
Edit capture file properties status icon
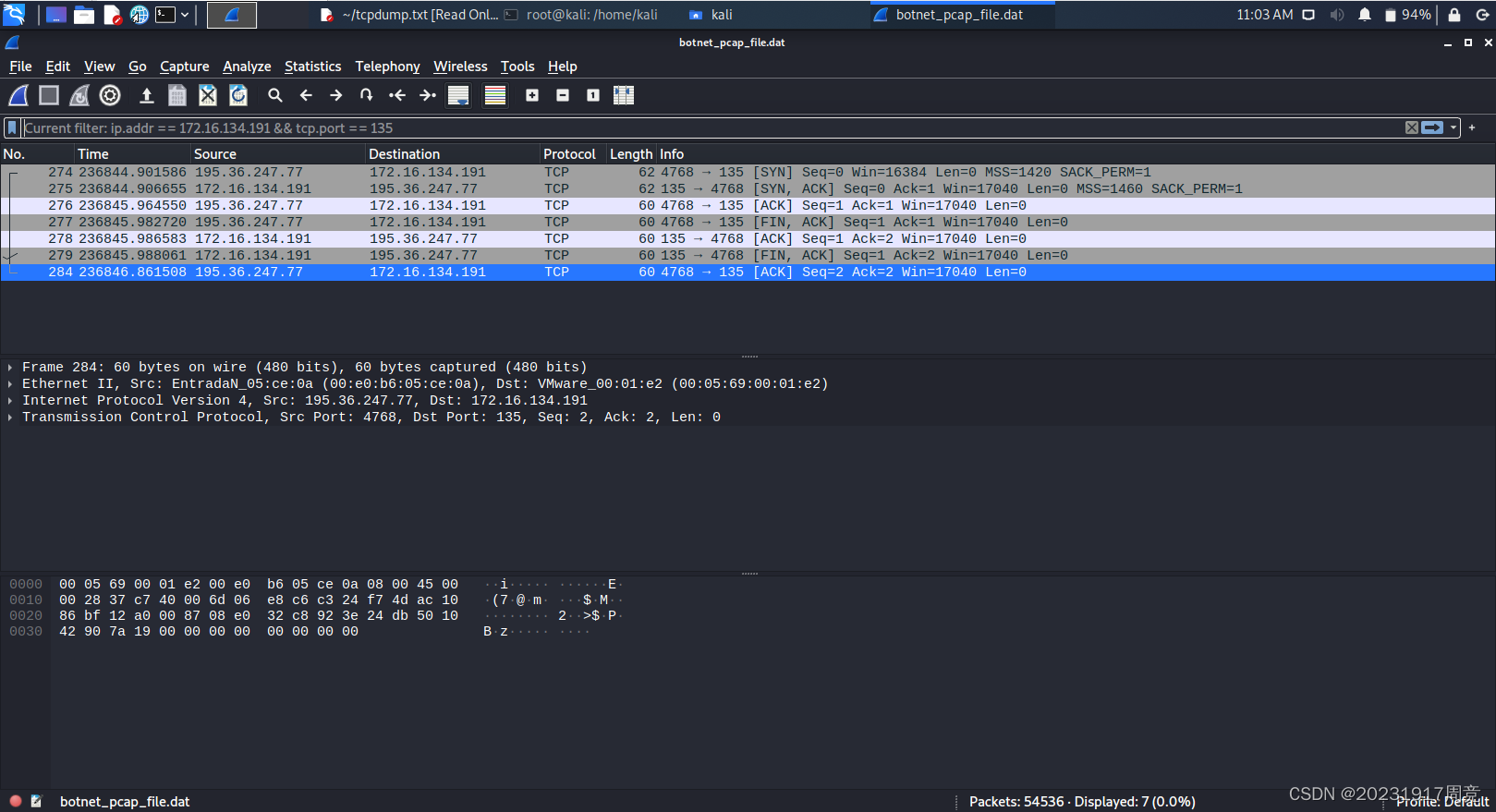[x=37, y=801]
